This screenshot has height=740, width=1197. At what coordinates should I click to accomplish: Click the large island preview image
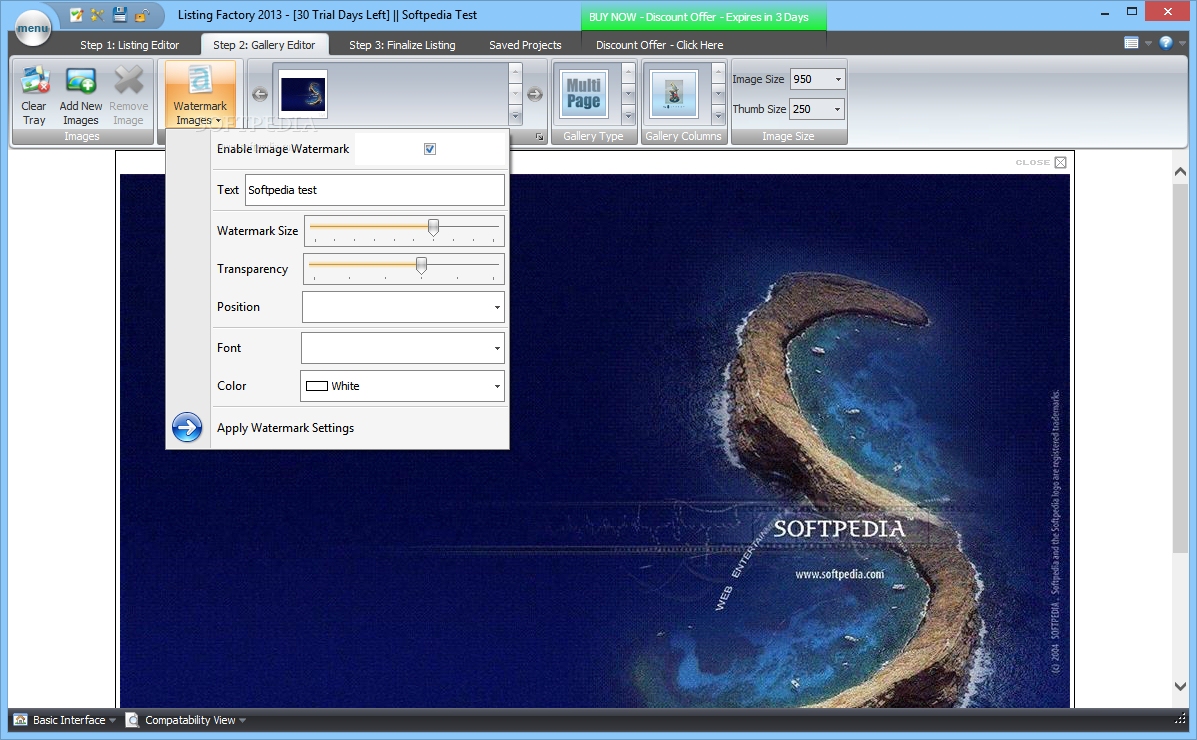pos(595,441)
